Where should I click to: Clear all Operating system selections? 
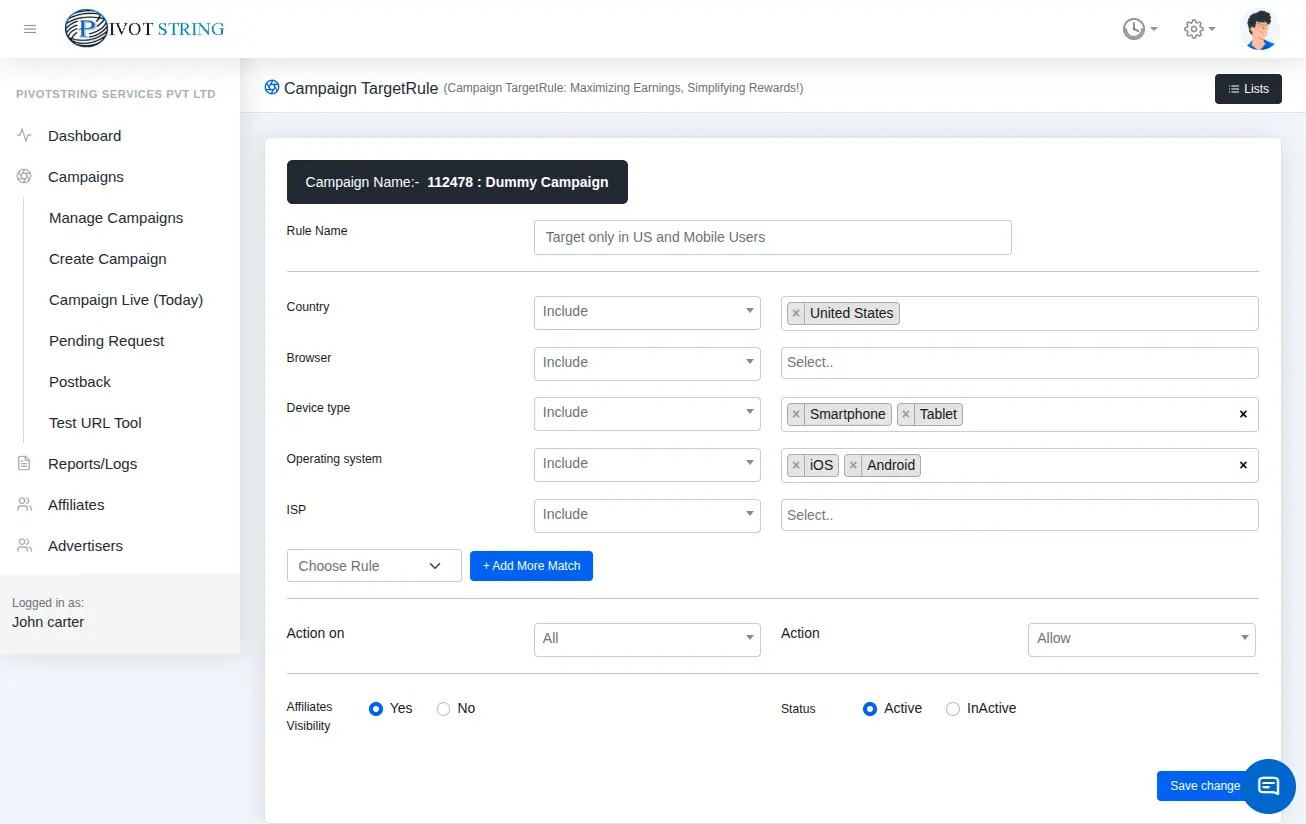(x=1243, y=465)
